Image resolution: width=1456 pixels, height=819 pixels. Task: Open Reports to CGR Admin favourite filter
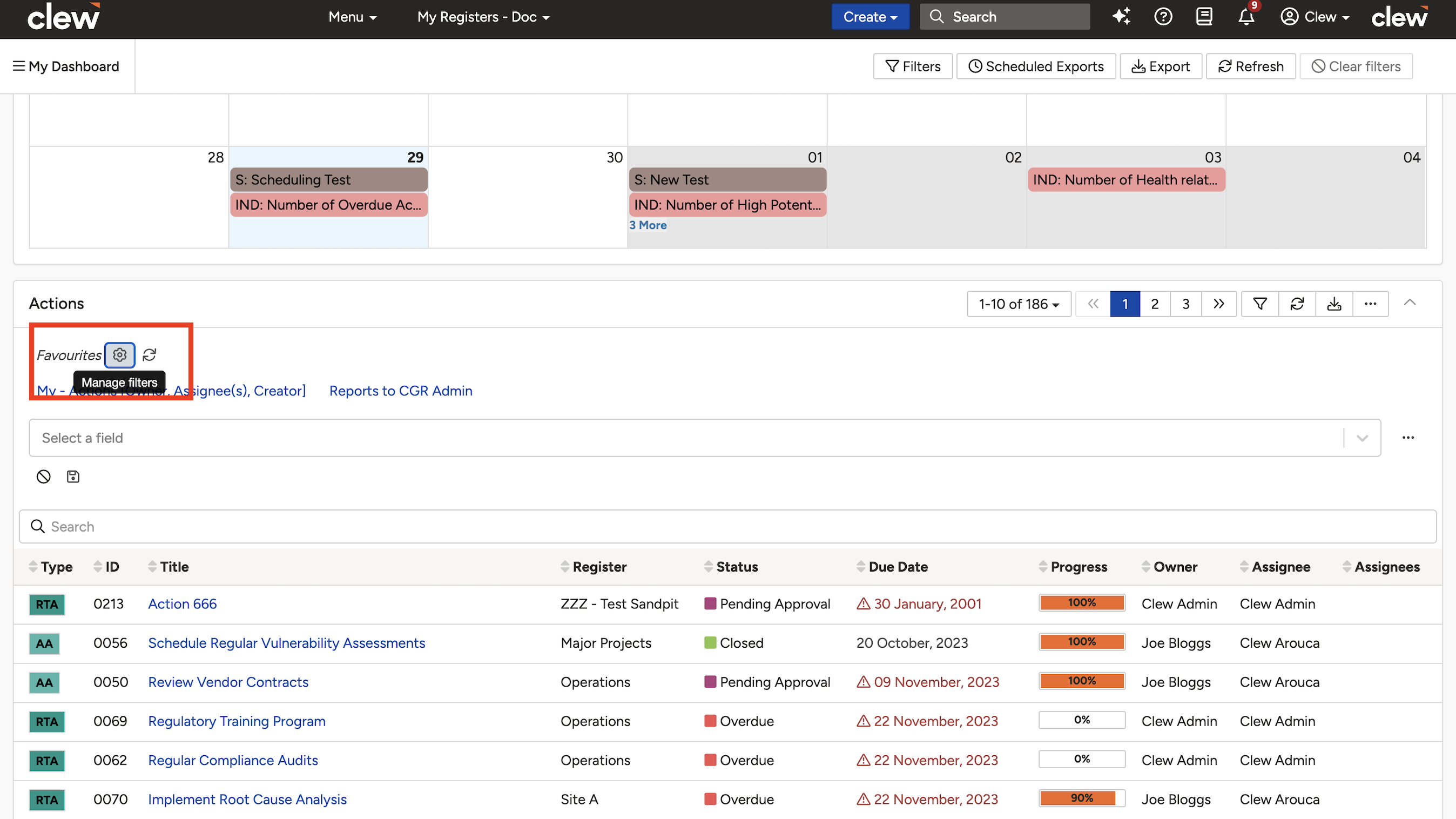tap(401, 391)
